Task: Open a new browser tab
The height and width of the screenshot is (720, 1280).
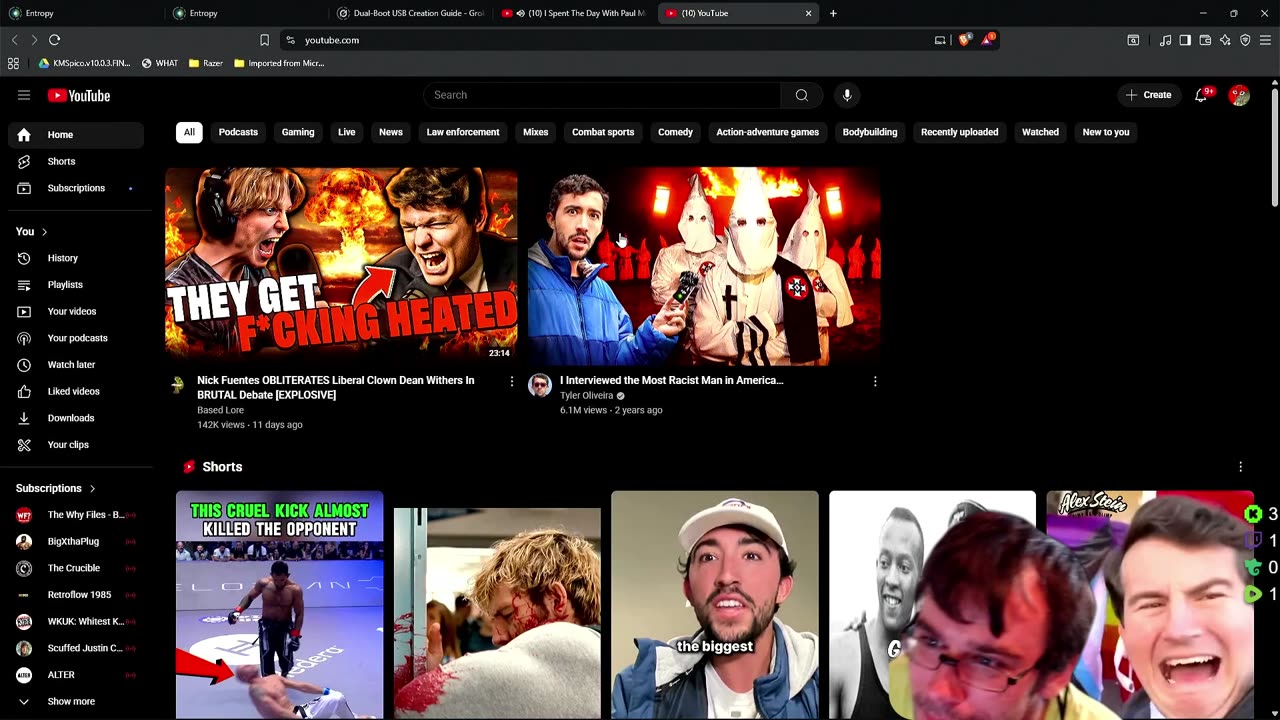Action: (833, 13)
